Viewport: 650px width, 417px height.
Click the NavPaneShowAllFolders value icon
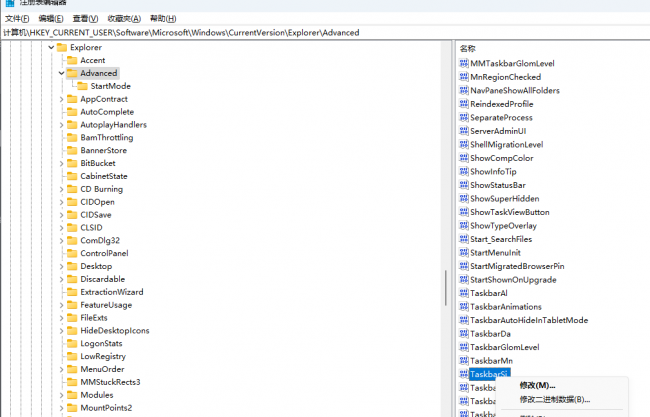pos(464,90)
